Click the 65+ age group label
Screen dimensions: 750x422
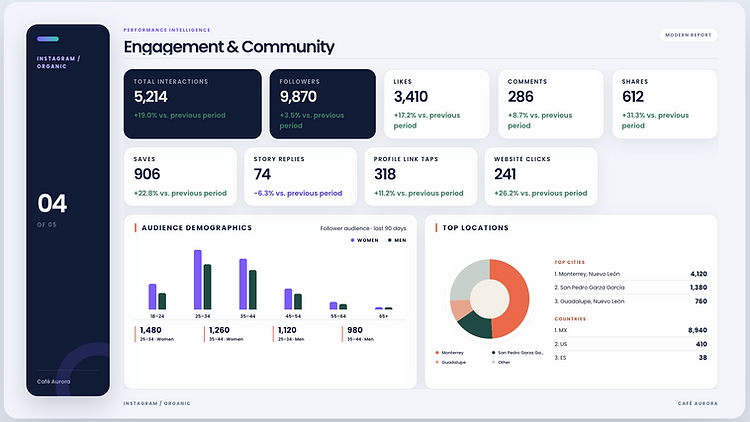click(384, 316)
